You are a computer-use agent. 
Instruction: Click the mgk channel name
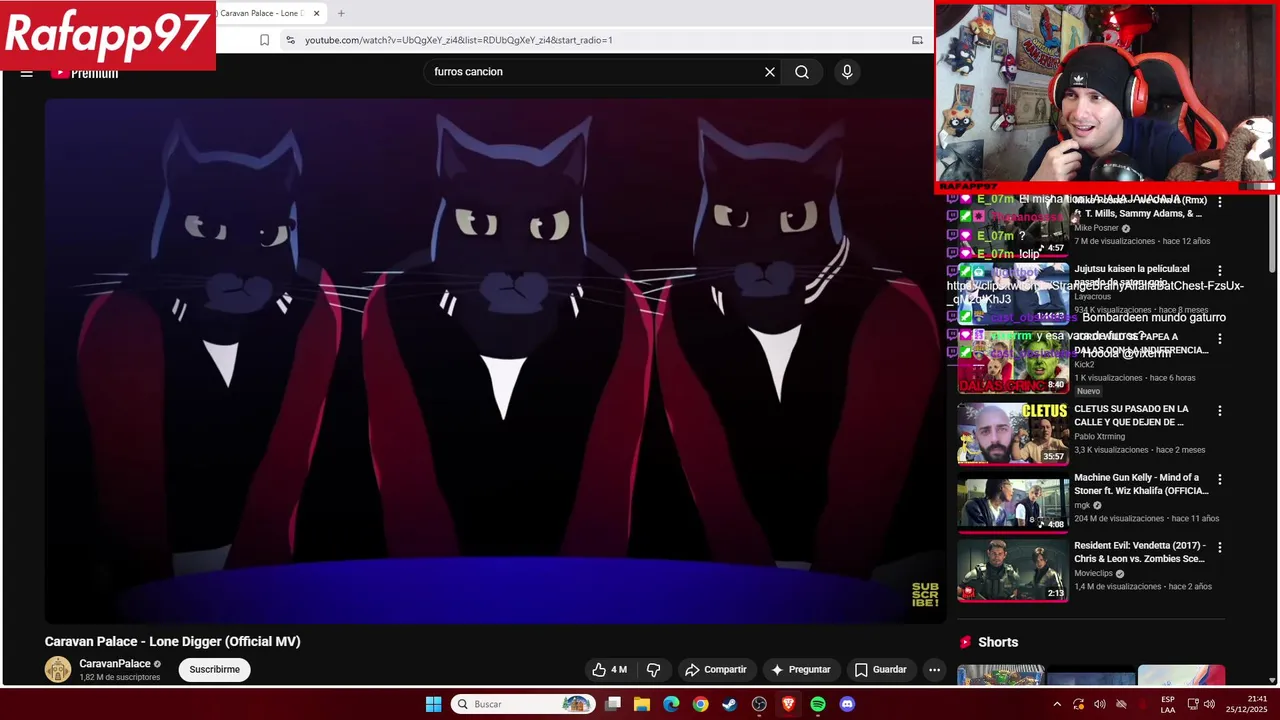(x=1082, y=506)
